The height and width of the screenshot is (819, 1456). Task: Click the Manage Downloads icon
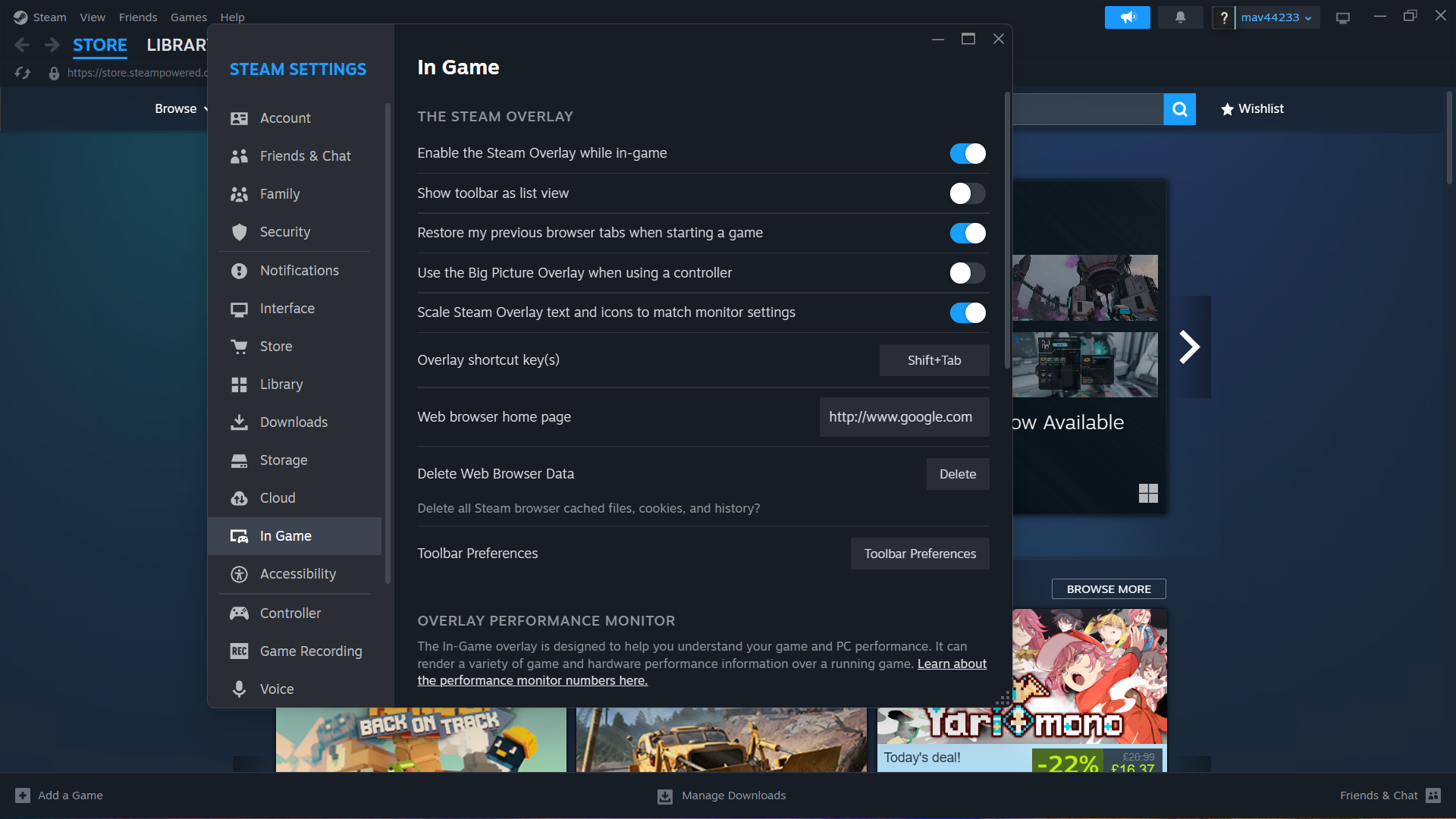click(665, 795)
